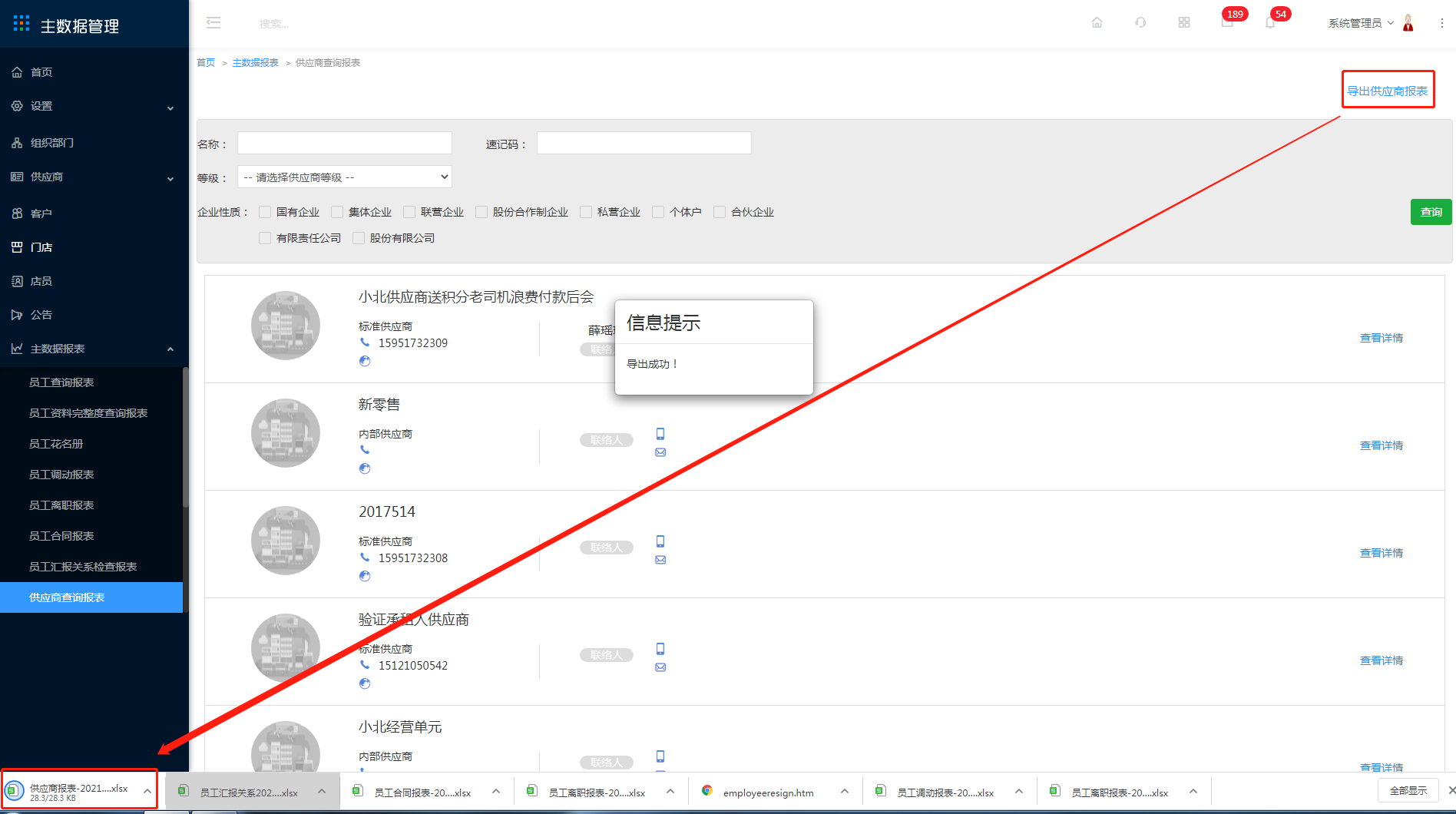Open the four-square apps icon in header

click(1184, 23)
